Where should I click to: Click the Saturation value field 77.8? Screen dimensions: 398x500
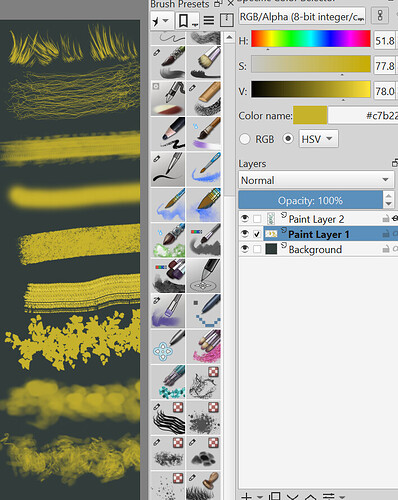pyautogui.click(x=386, y=66)
